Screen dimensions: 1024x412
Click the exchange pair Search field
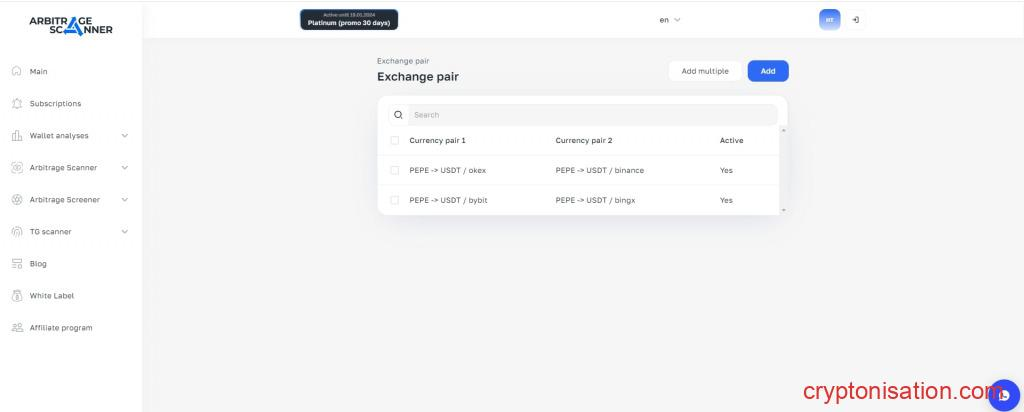pyautogui.click(x=590, y=115)
